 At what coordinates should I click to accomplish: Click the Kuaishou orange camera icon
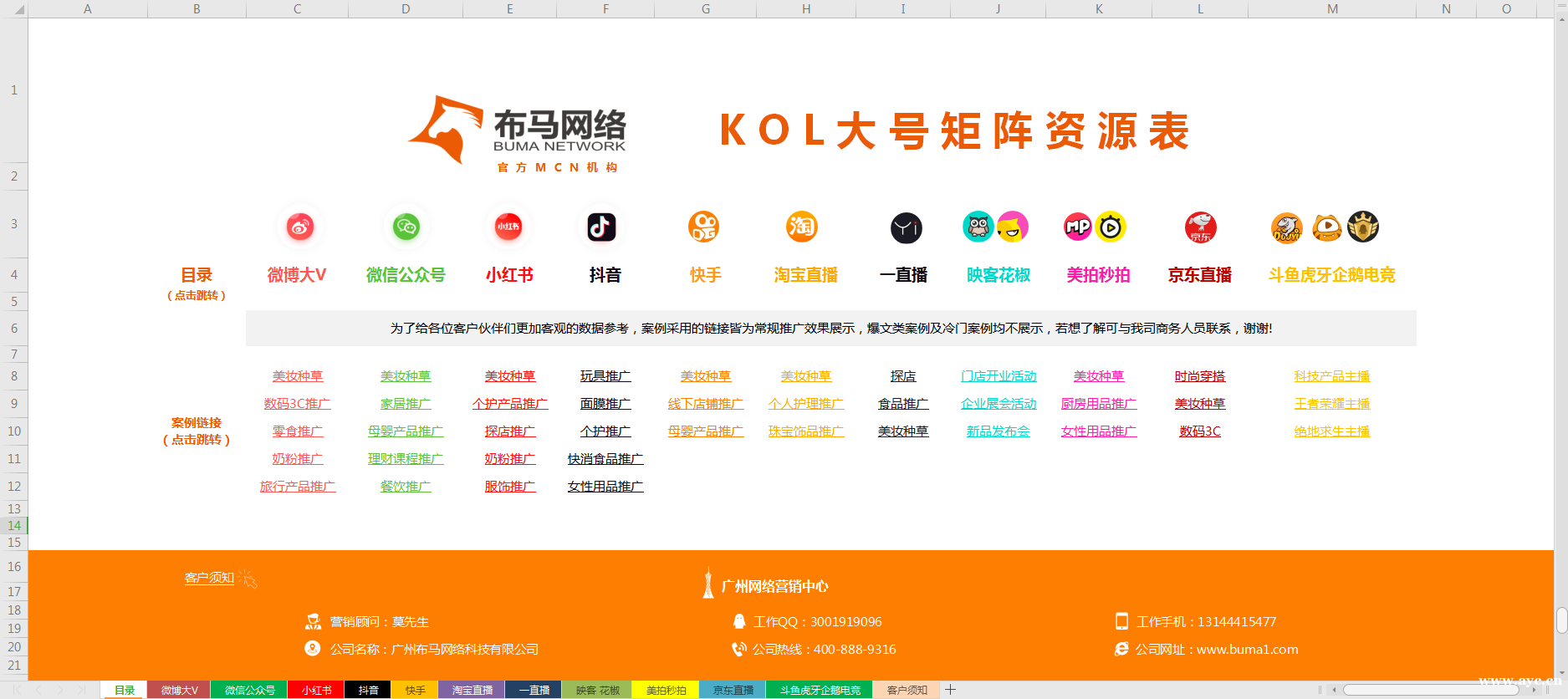(x=703, y=227)
